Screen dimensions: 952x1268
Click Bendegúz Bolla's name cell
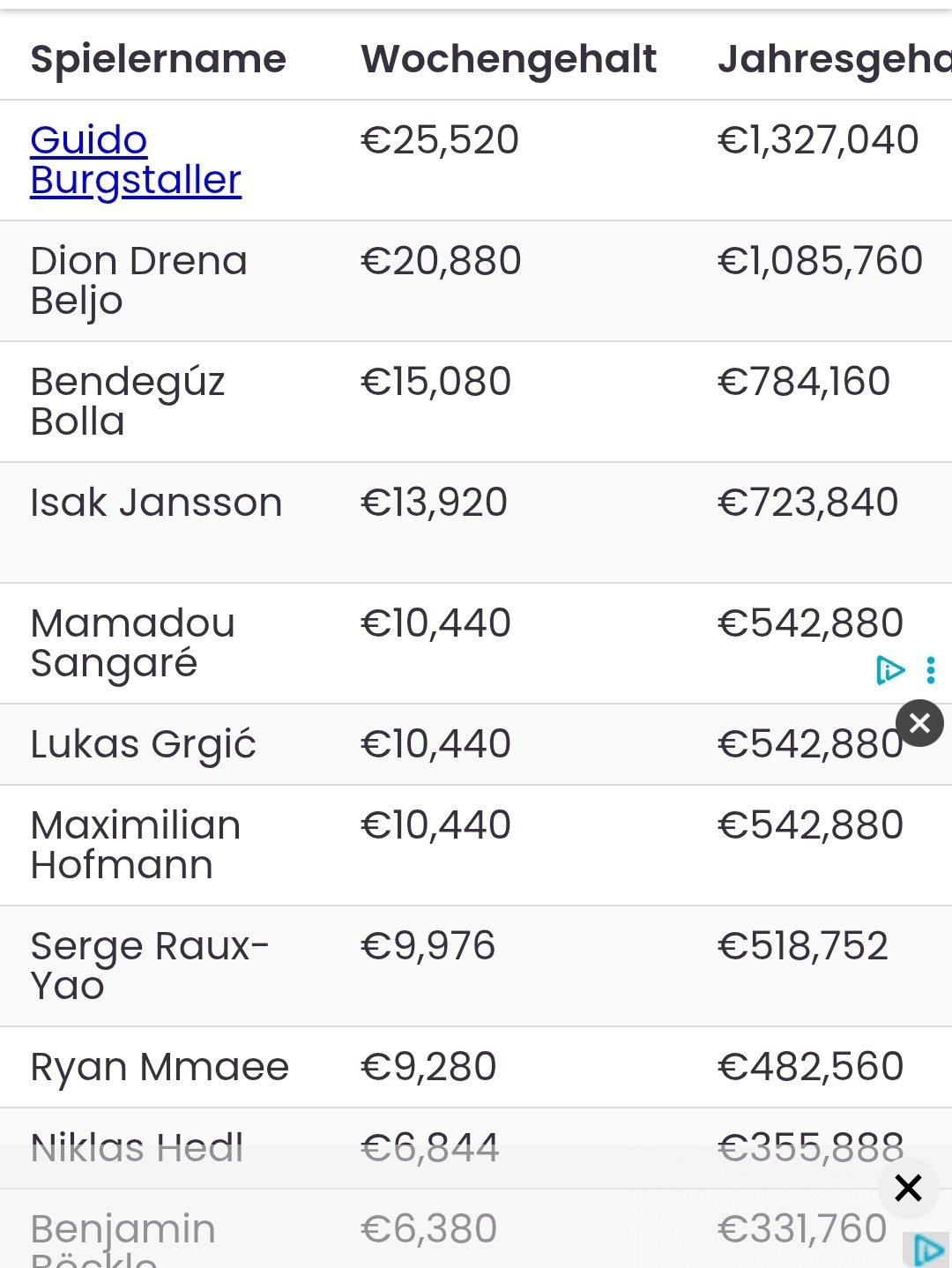[128, 401]
